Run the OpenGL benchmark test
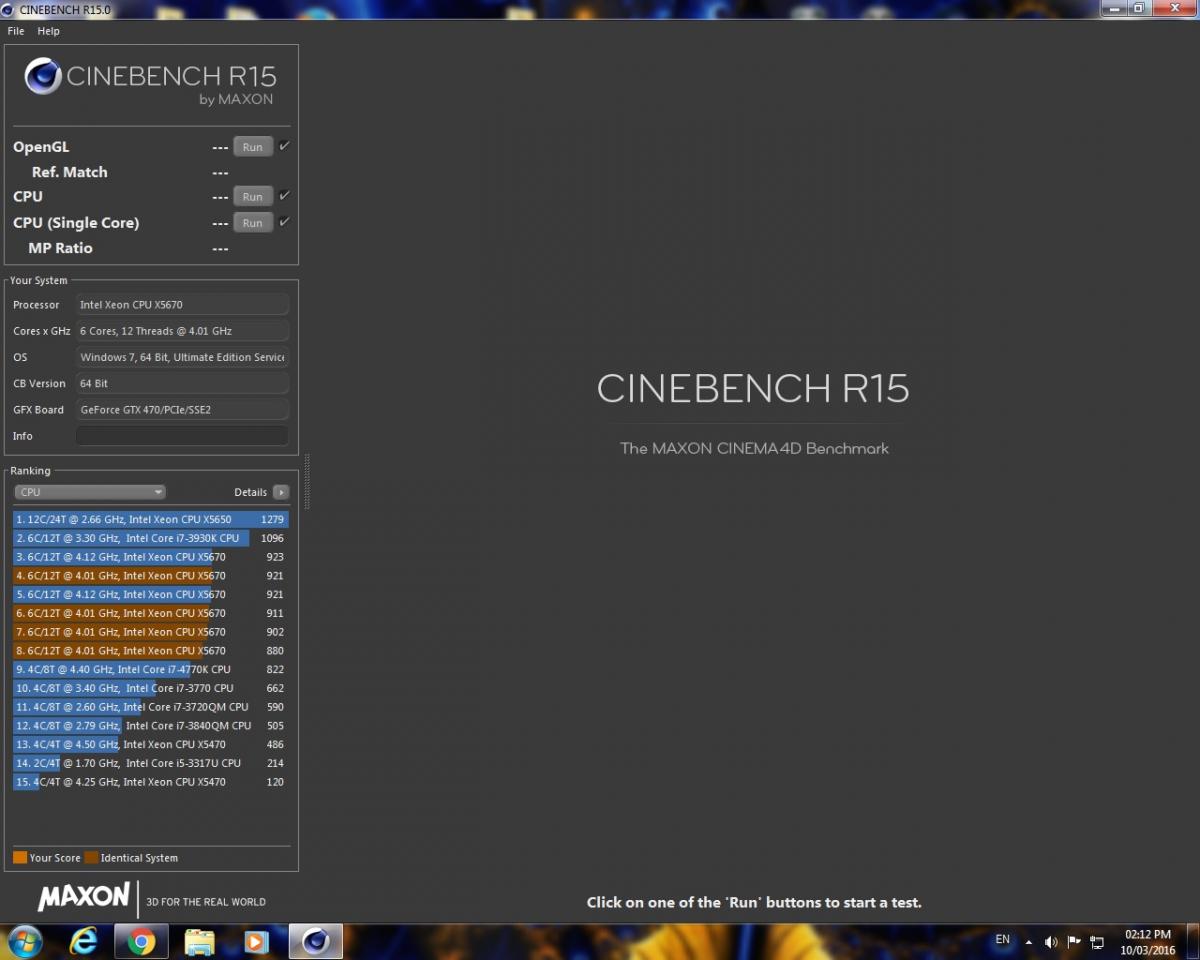Viewport: 1200px width, 960px height. tap(253, 147)
